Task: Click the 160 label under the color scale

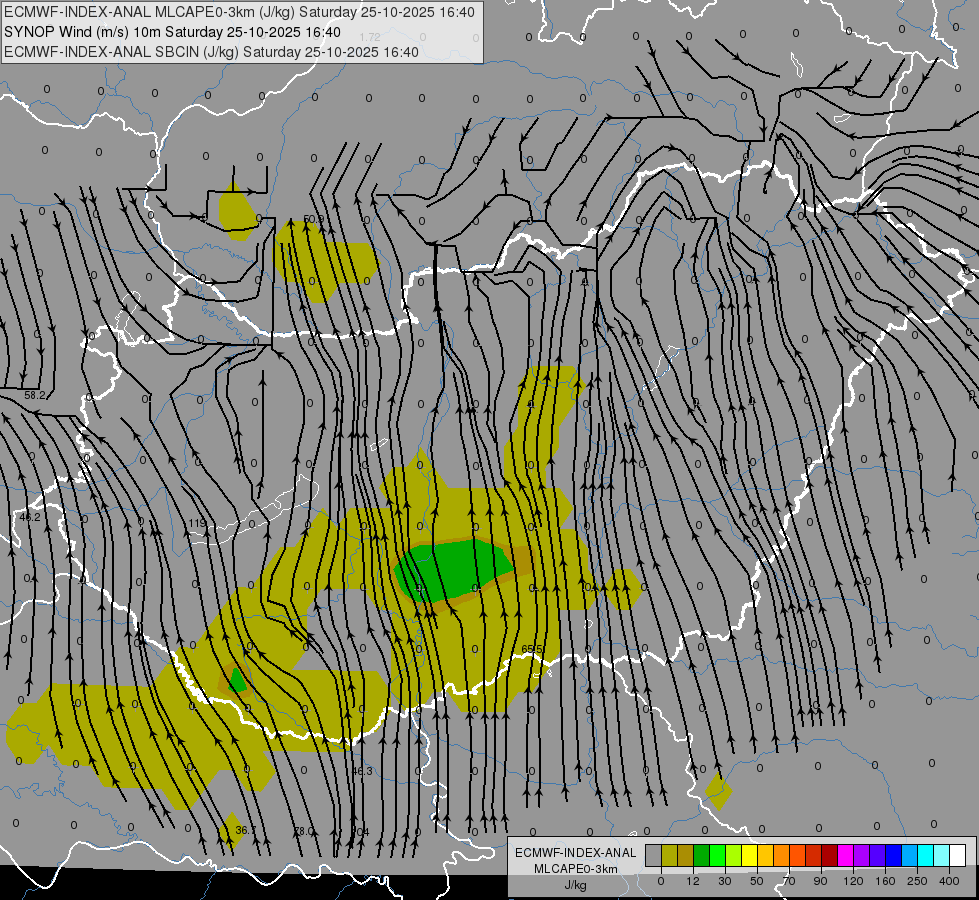Action: pyautogui.click(x=885, y=881)
